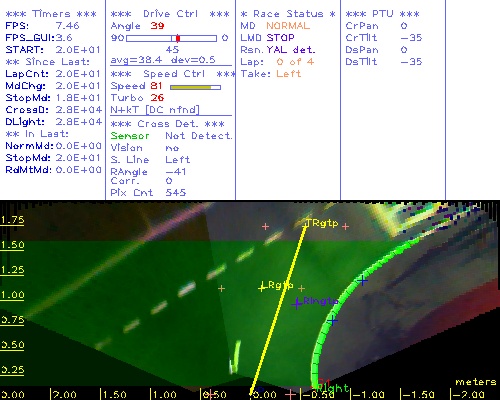
Task: Click the red marker on Angle slider
Action: pyautogui.click(x=178, y=38)
